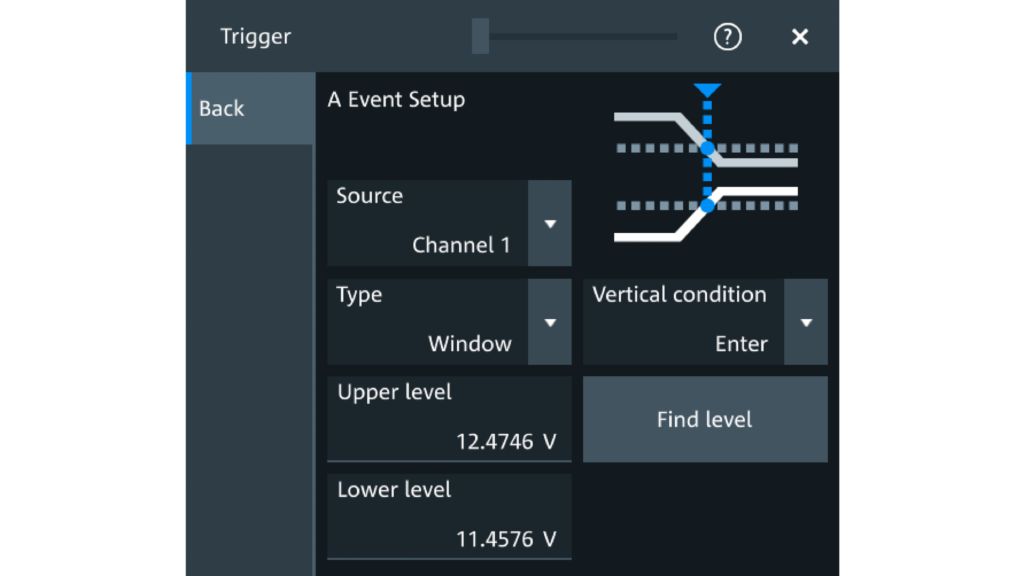
Task: Expand the Type dropdown arrow
Action: (549, 322)
